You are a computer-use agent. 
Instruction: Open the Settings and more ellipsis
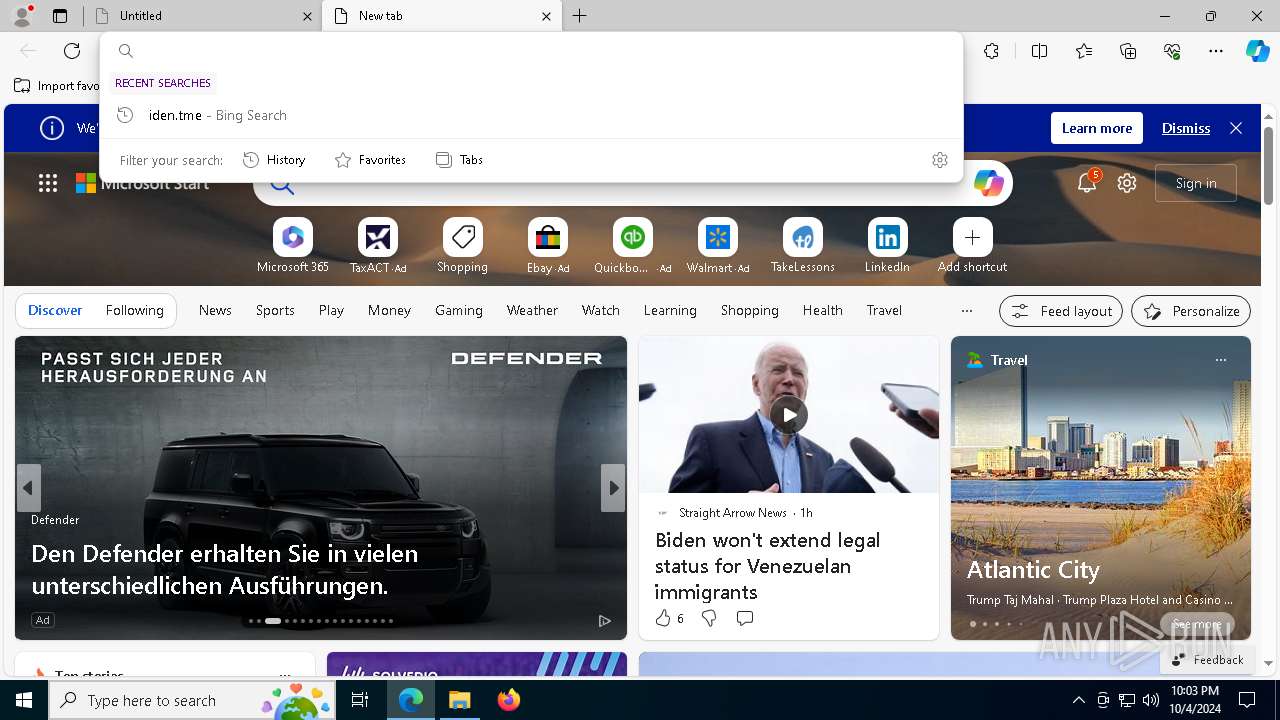1216,51
